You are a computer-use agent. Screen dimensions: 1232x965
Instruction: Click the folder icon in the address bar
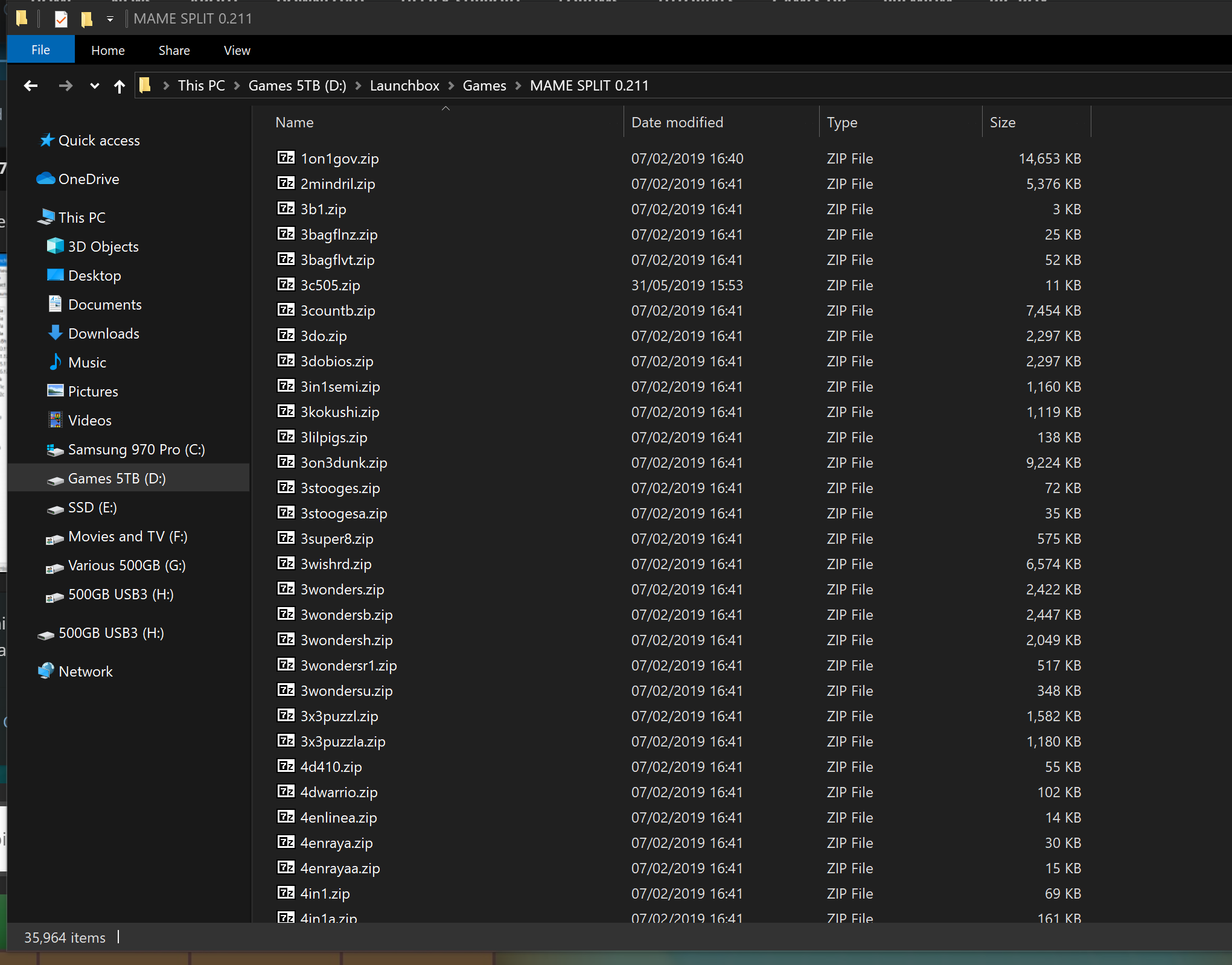pos(145,86)
